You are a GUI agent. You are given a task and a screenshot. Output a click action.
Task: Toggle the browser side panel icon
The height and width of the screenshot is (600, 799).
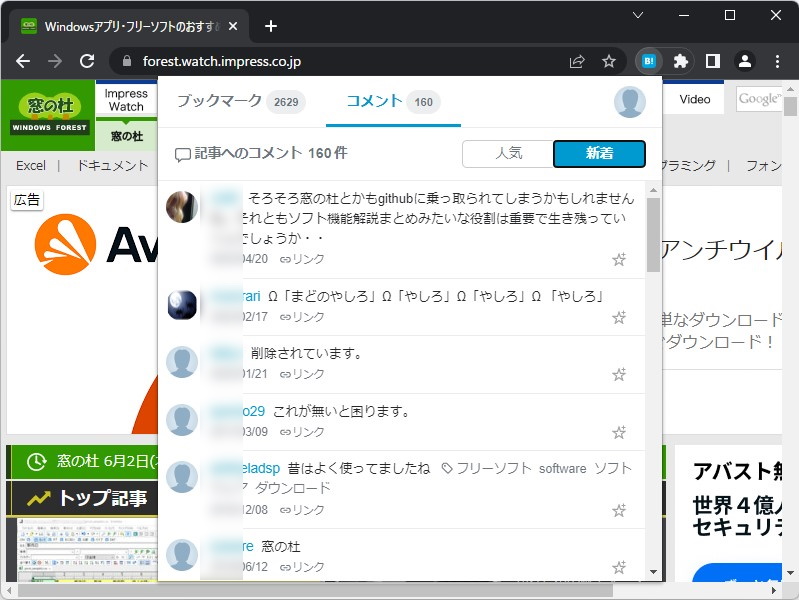pos(713,61)
